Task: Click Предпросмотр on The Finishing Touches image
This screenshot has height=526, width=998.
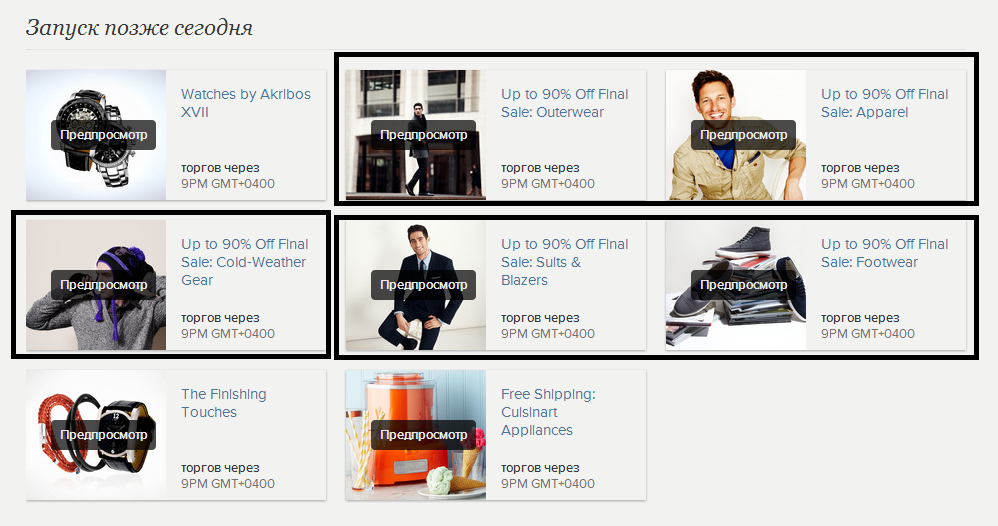Action: click(x=104, y=435)
